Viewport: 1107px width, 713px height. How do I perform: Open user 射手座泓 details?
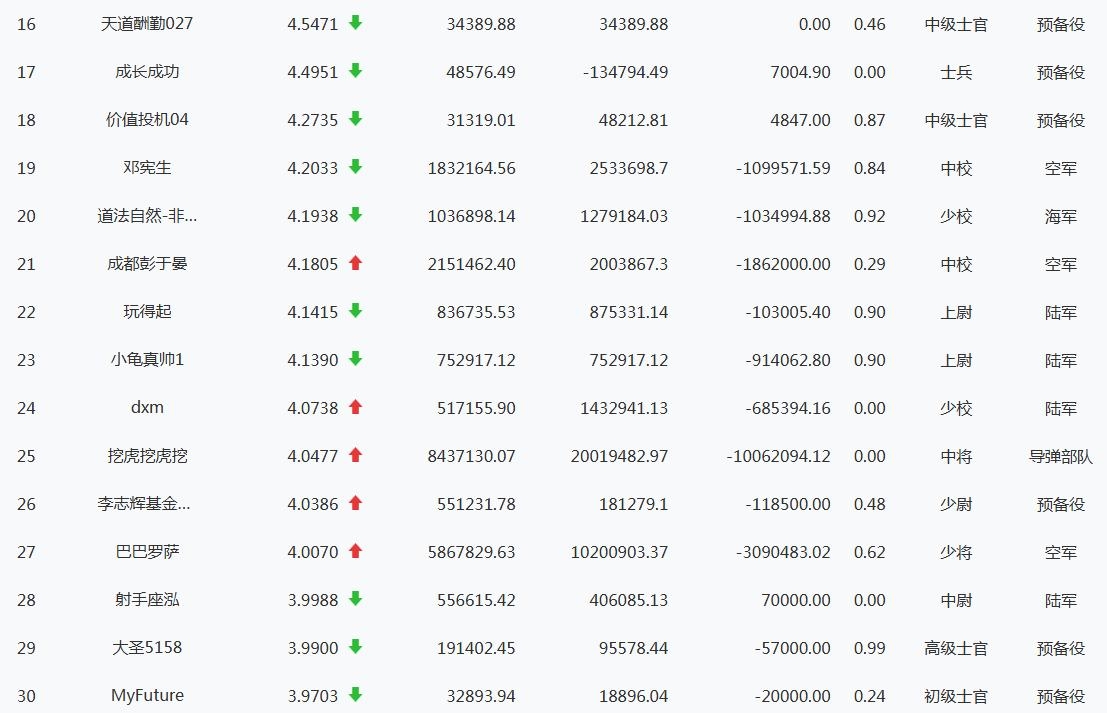pyautogui.click(x=147, y=600)
